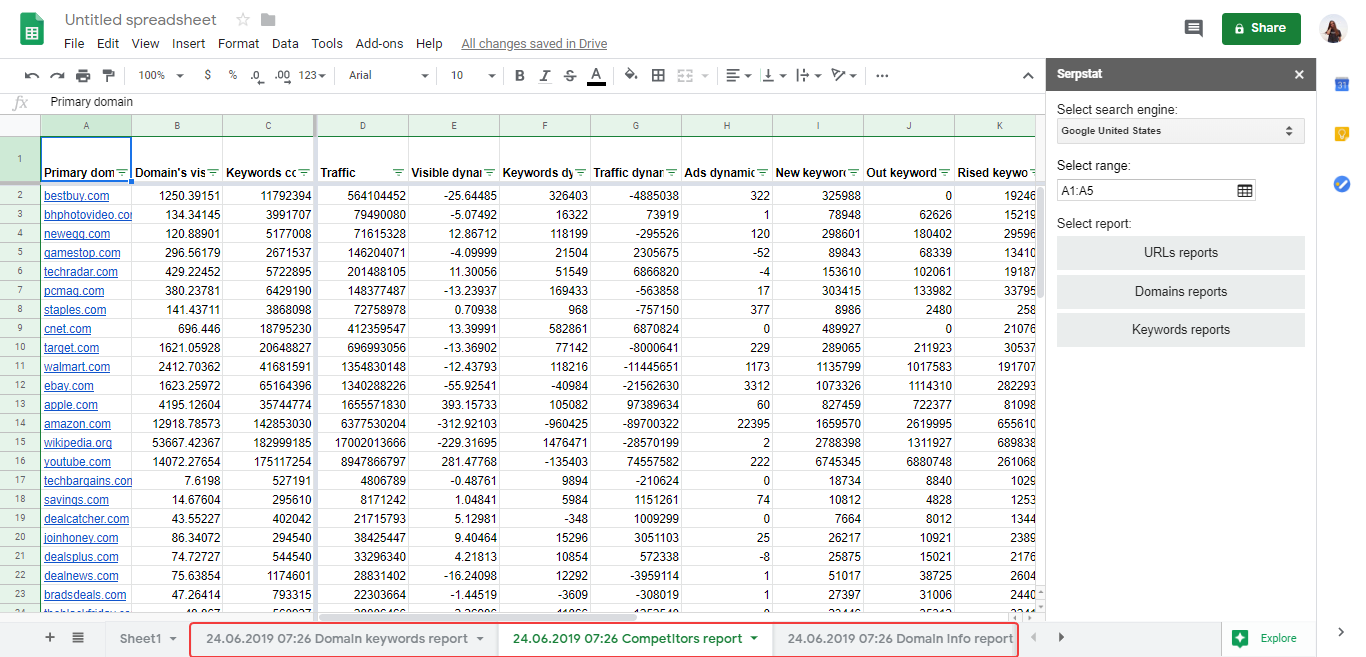Open the Insert menu
Image resolution: width=1366 pixels, height=657 pixels.
(x=189, y=44)
